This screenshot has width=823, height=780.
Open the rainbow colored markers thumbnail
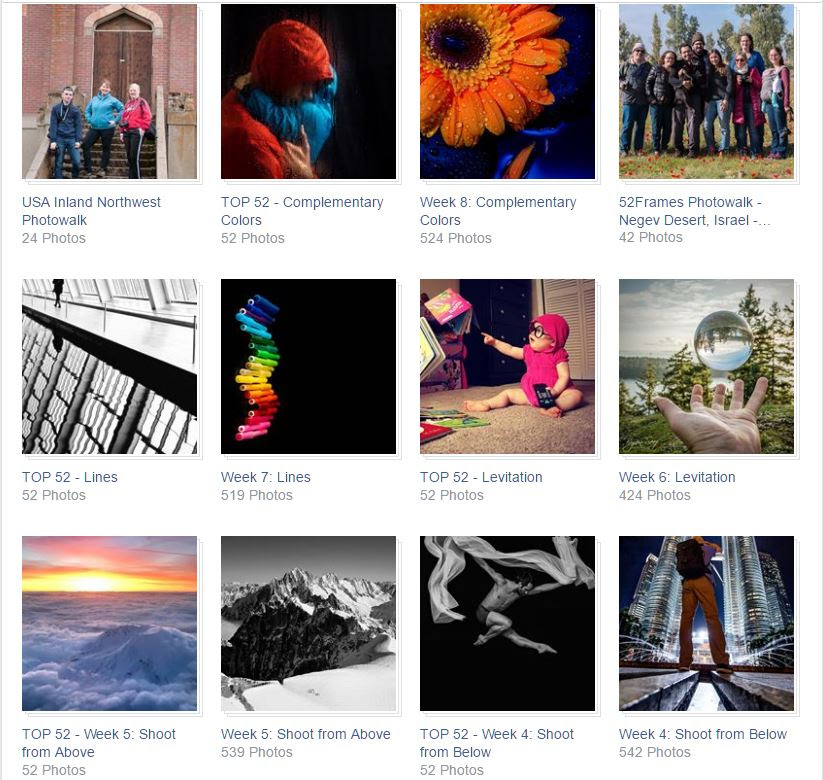tap(308, 366)
